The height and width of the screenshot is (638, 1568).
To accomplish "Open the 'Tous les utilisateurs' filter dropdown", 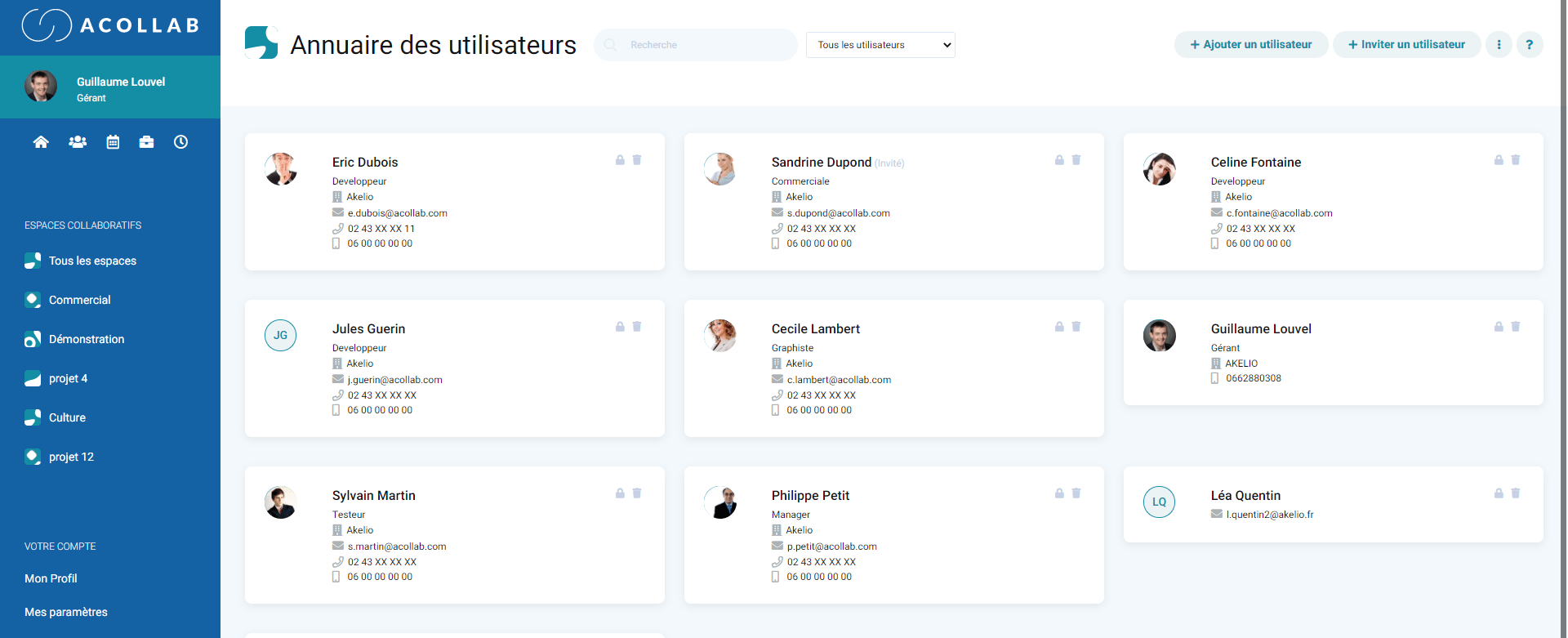I will (x=880, y=45).
